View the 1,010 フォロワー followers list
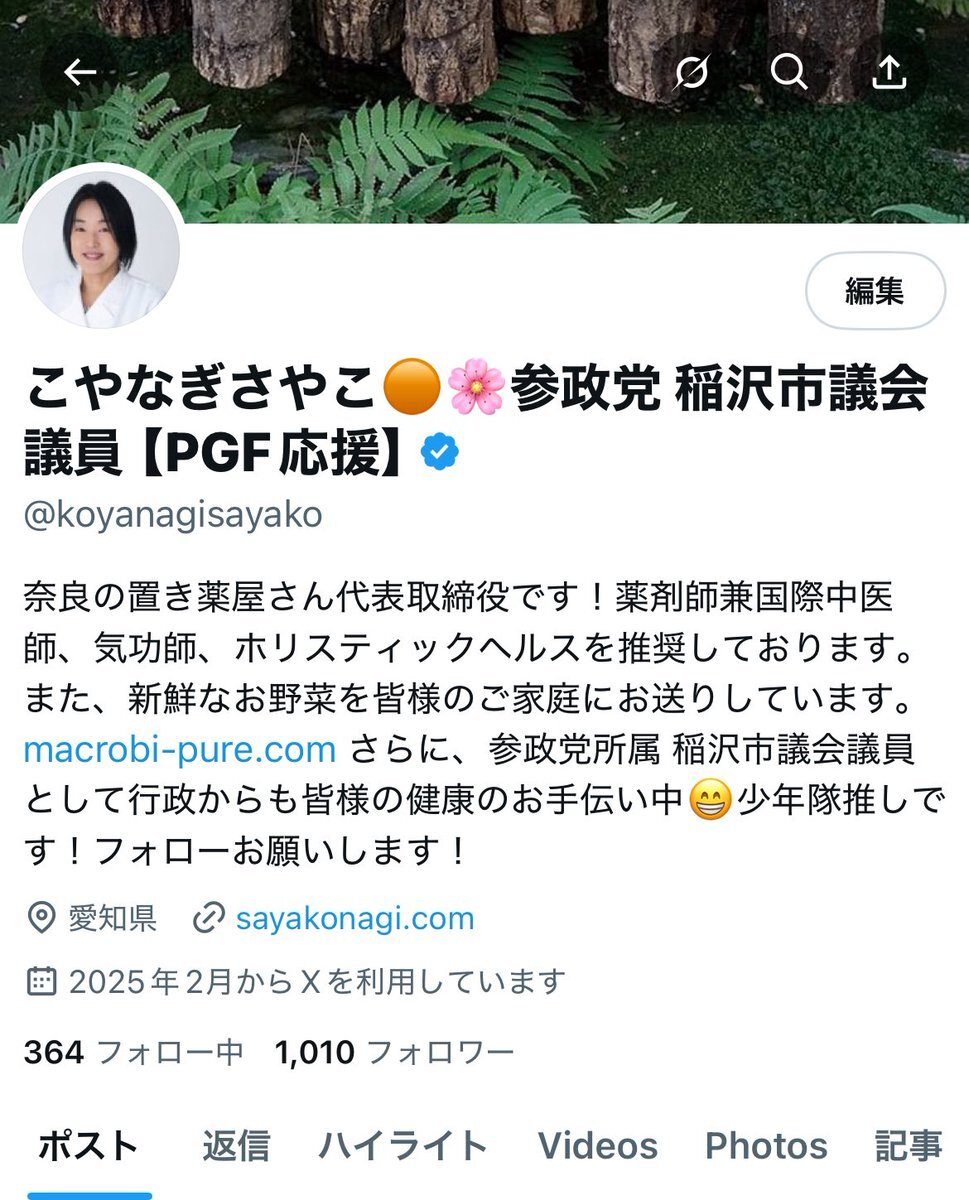 (394, 1051)
